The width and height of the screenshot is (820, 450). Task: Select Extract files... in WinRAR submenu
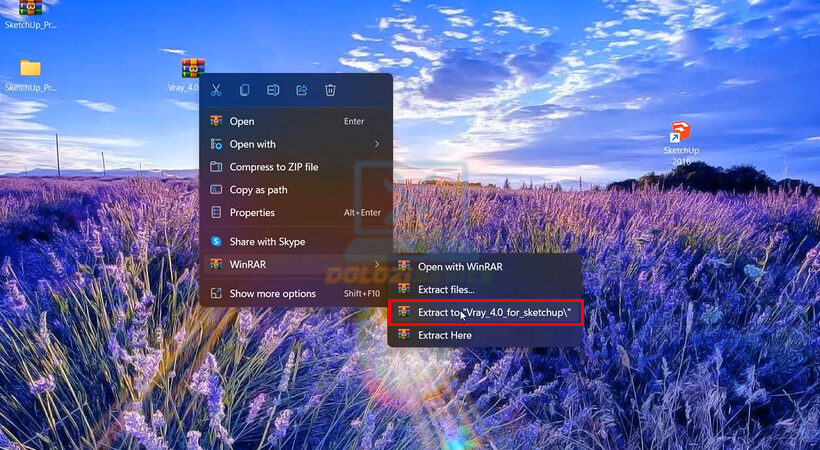click(446, 289)
